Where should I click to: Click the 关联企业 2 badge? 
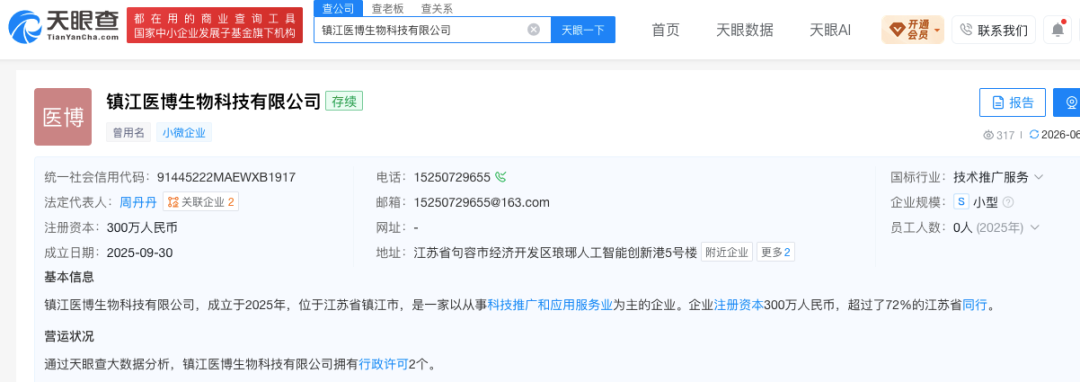(201, 202)
